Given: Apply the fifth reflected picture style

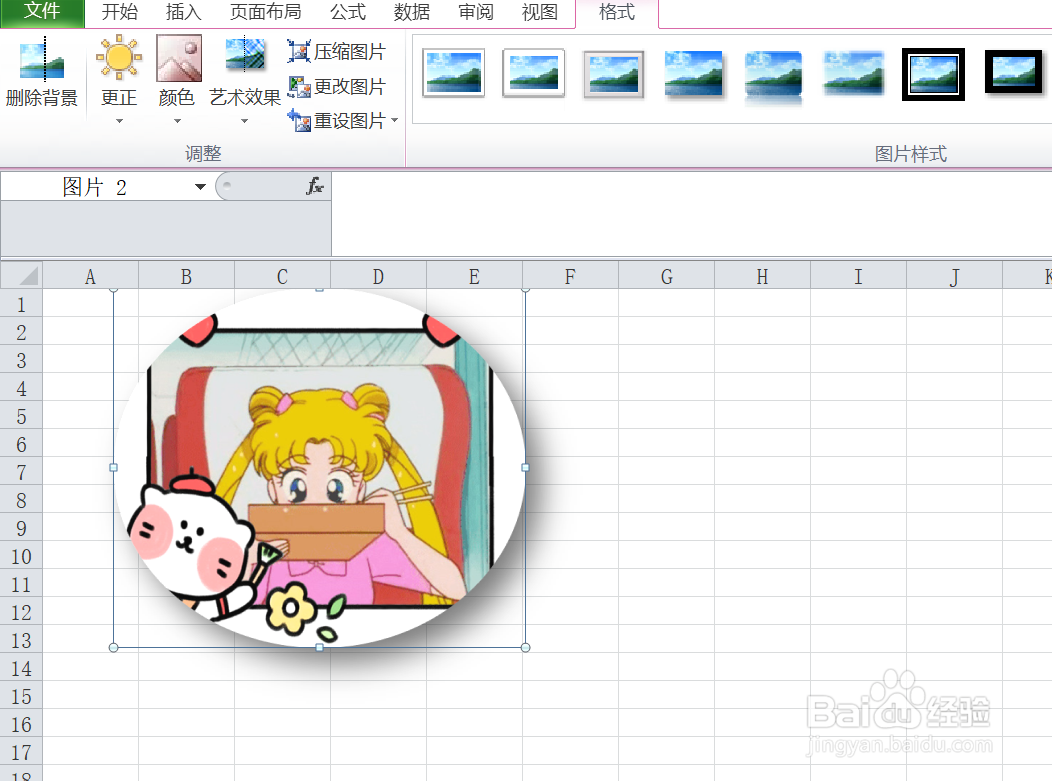Looking at the screenshot, I should click(773, 77).
